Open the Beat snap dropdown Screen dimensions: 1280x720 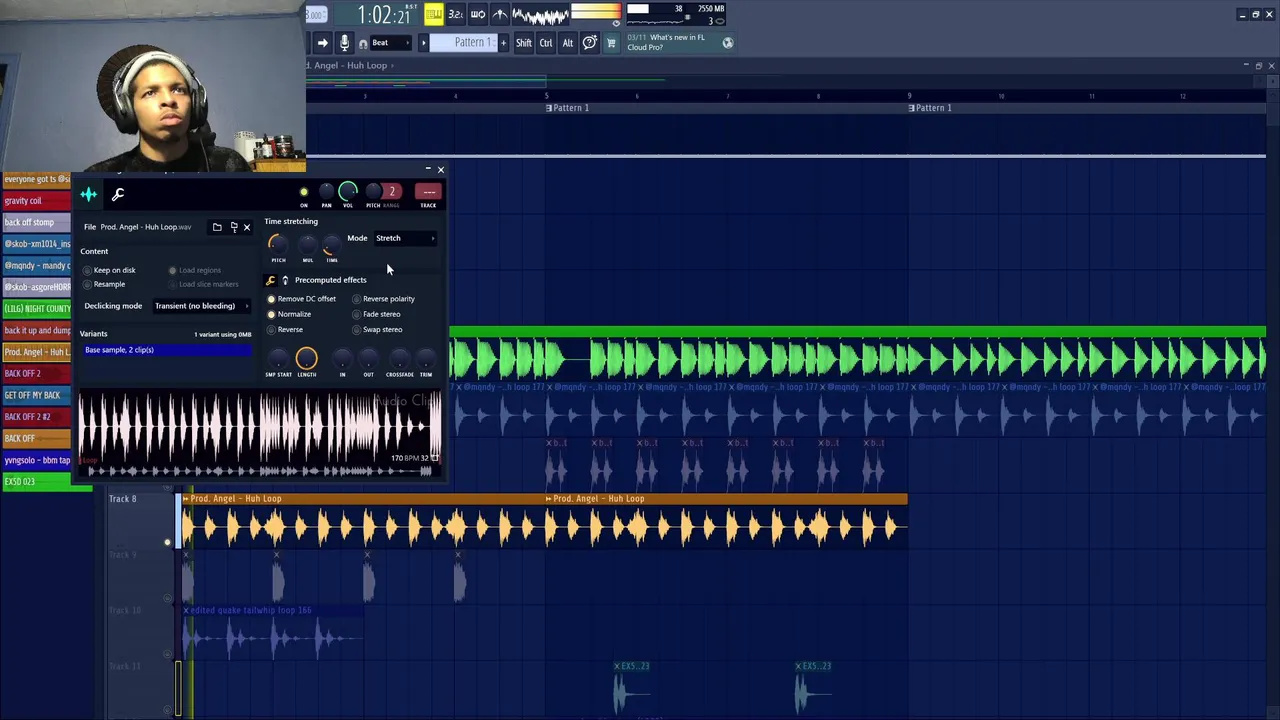pos(391,43)
